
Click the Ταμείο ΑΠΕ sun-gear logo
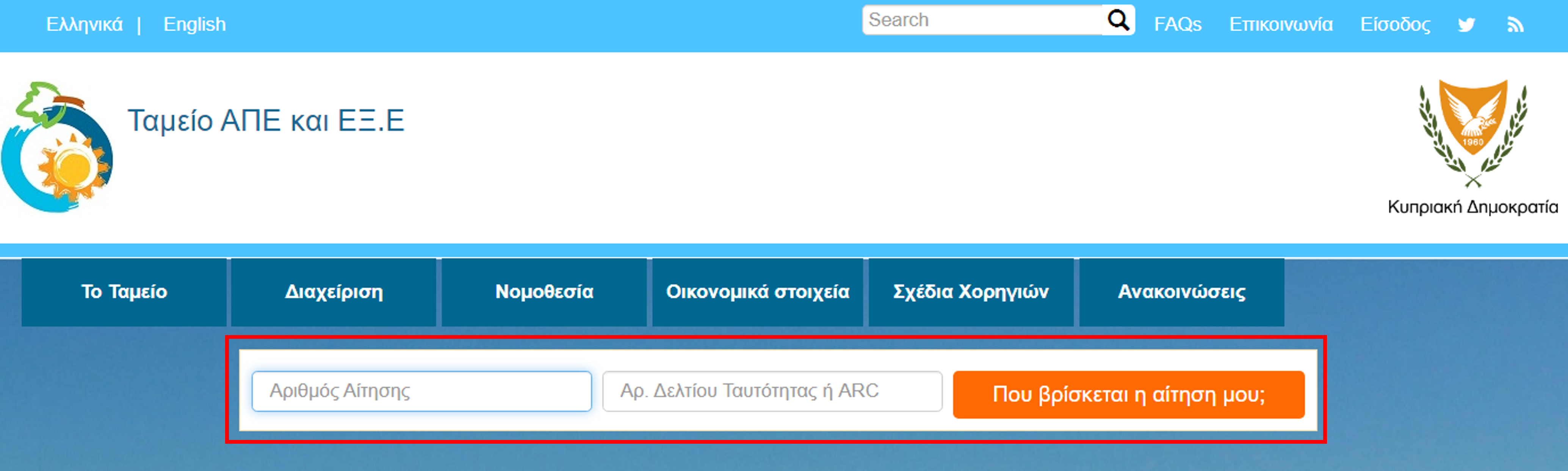(x=57, y=147)
